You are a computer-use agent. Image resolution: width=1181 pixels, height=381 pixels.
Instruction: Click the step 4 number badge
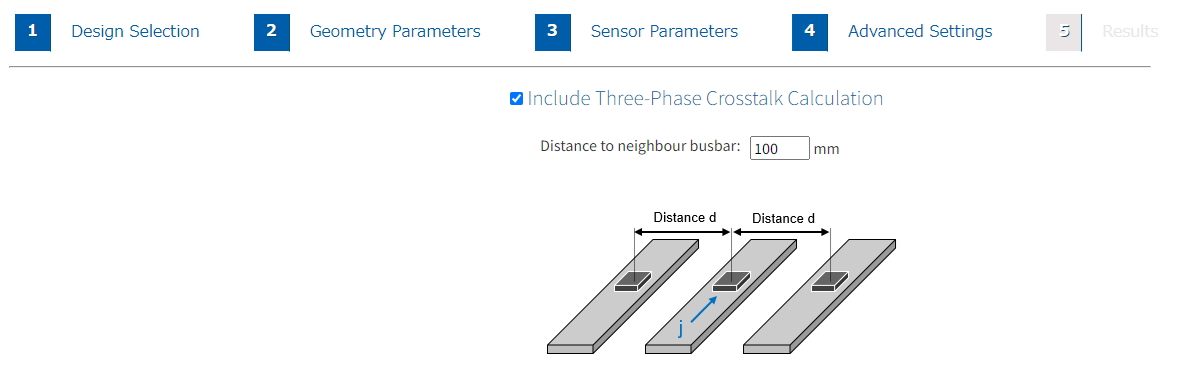tap(810, 32)
